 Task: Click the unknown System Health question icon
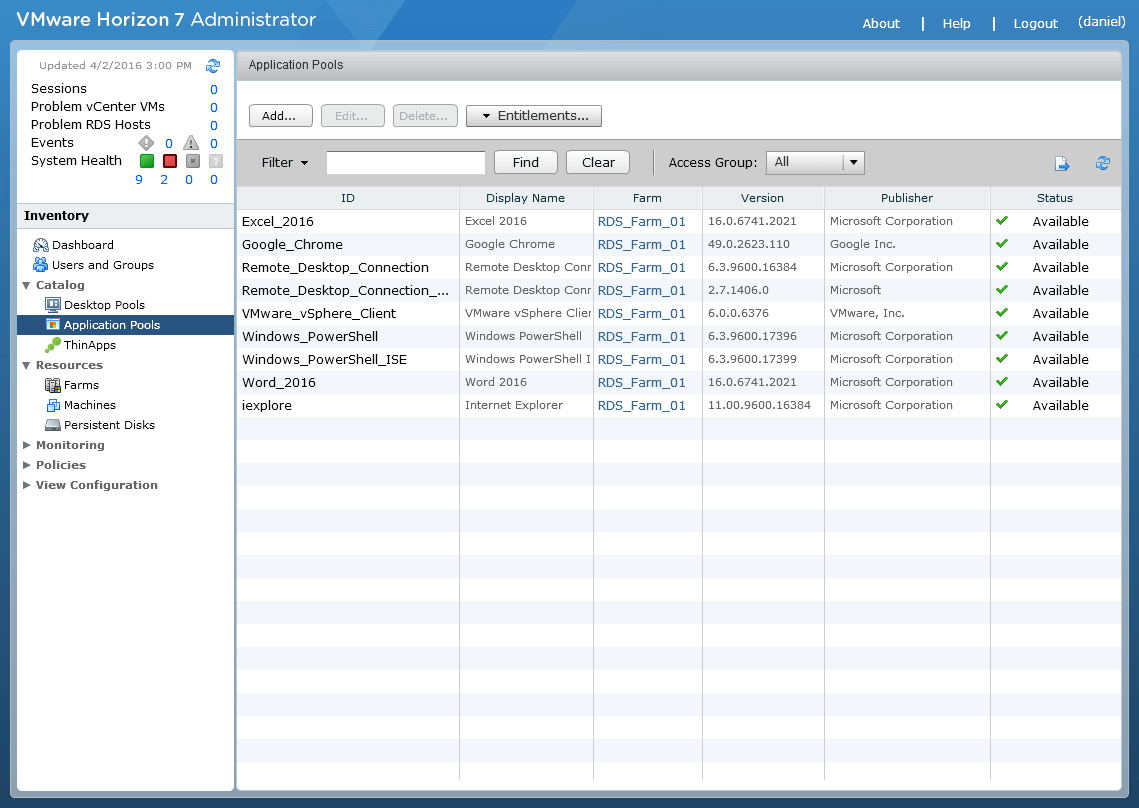pyautogui.click(x=216, y=161)
